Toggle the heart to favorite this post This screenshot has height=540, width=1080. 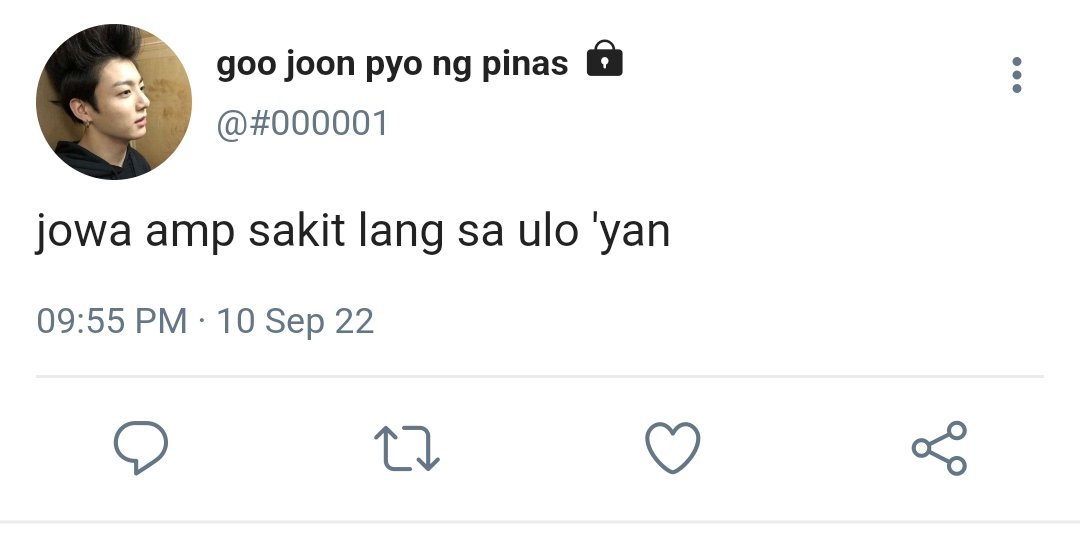point(672,448)
